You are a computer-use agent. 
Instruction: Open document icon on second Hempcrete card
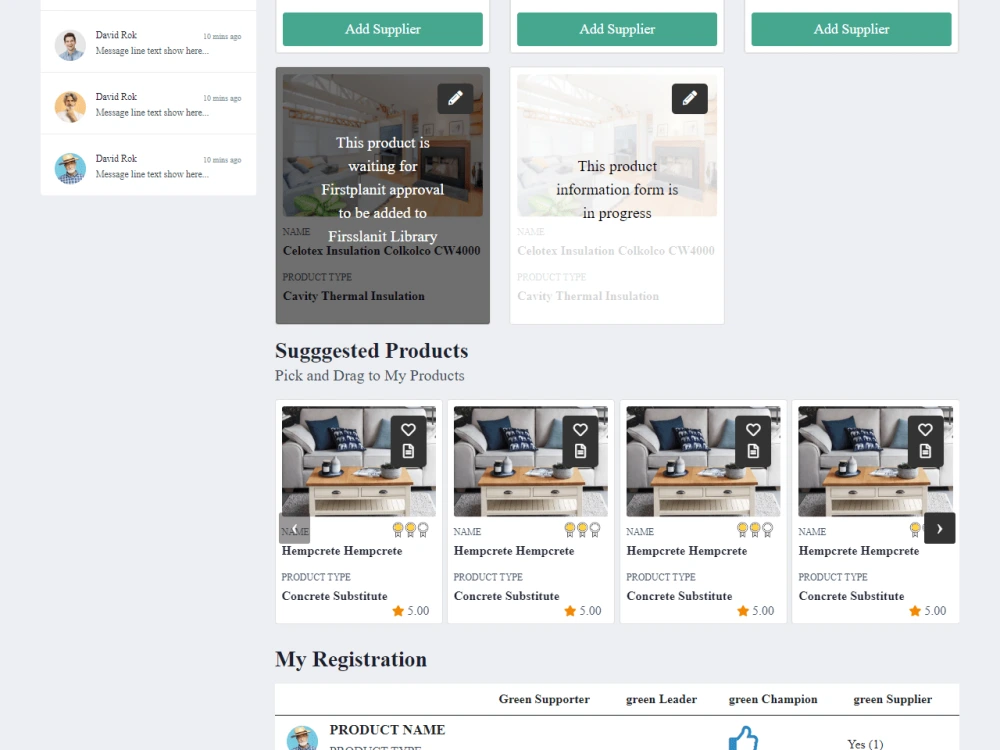click(x=580, y=452)
